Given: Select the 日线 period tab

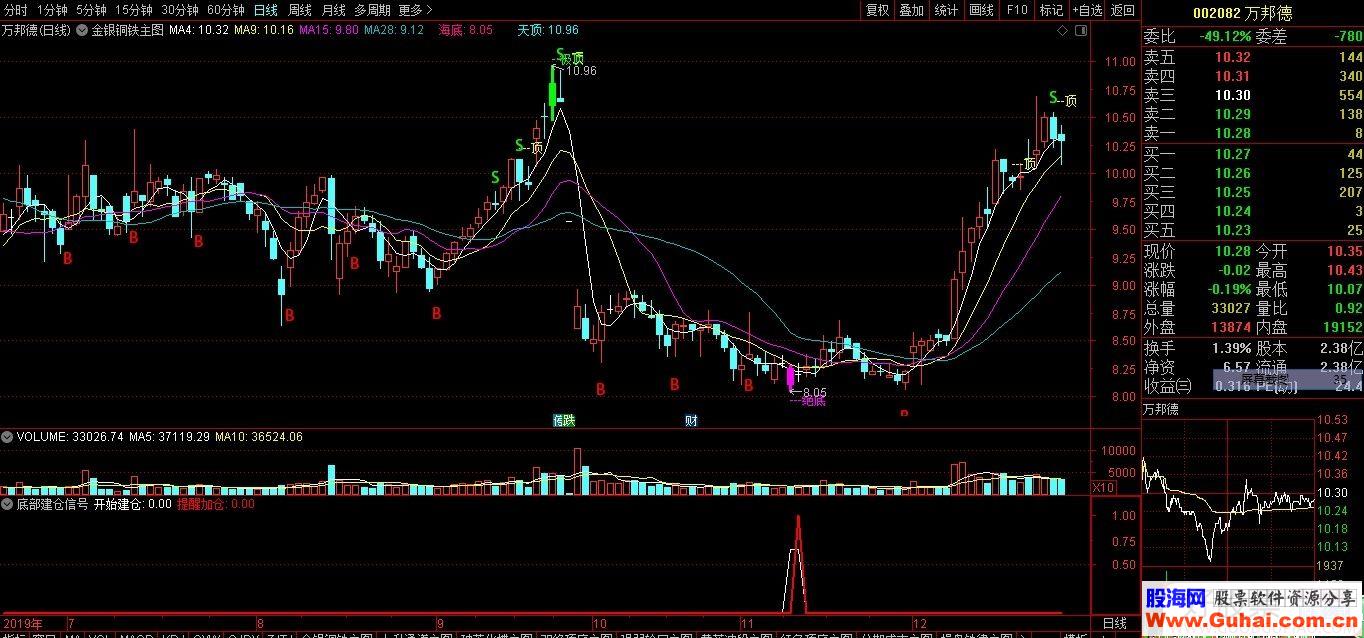Looking at the screenshot, I should 265,10.
